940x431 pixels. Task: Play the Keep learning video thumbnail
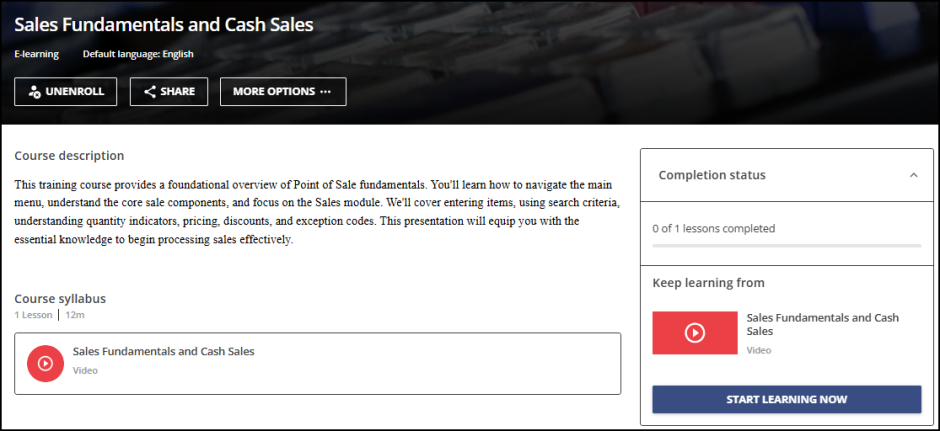point(694,333)
